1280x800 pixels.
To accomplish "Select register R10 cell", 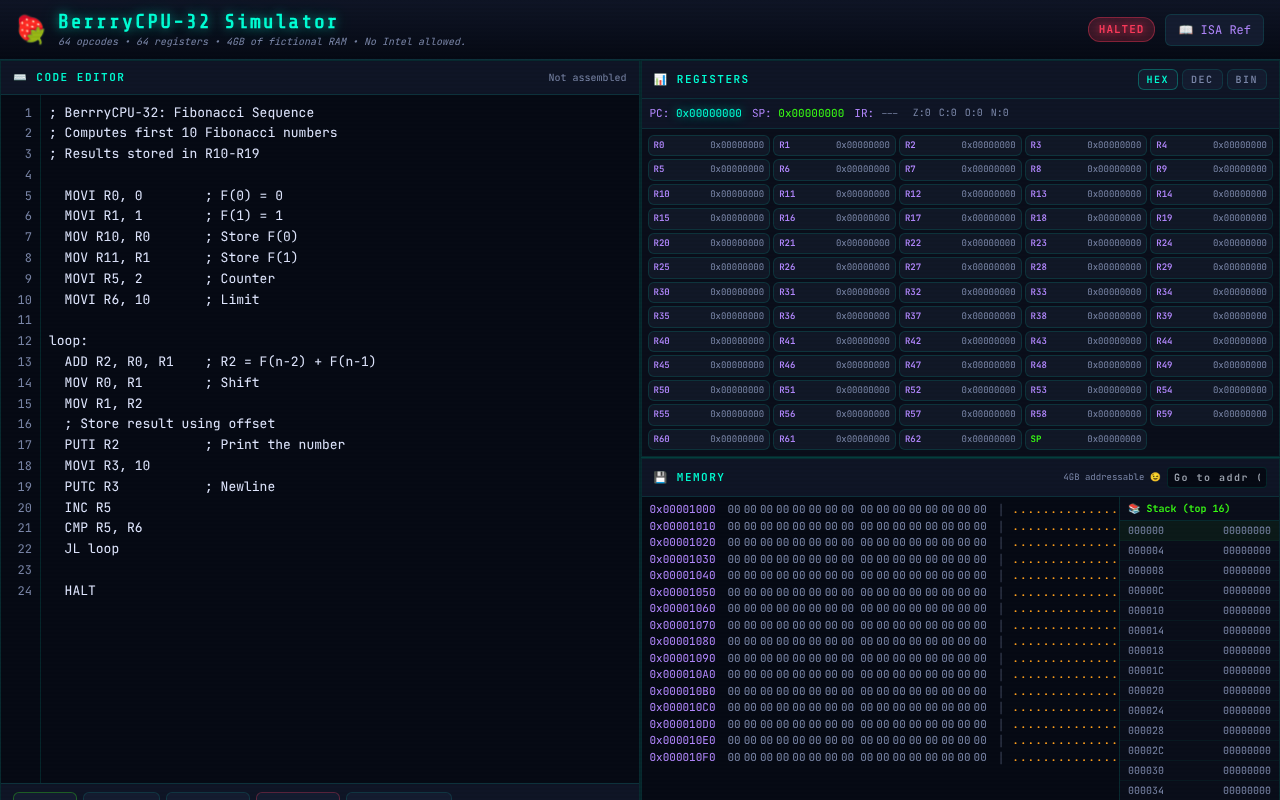I will (x=709, y=194).
